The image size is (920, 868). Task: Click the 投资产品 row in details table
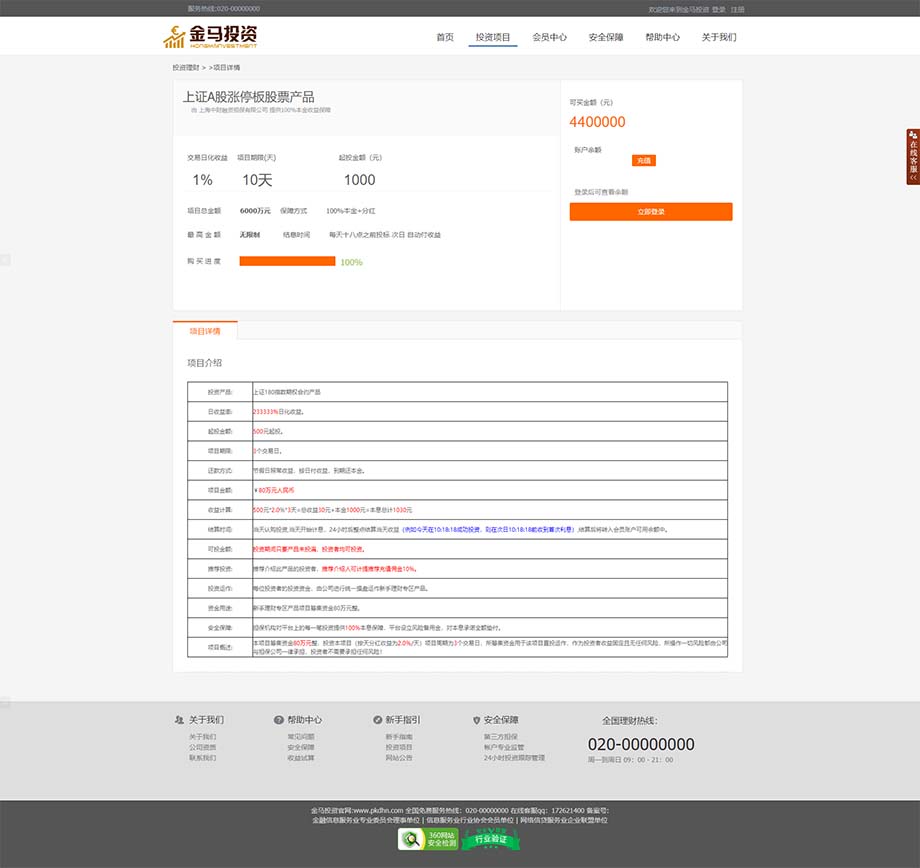[x=457, y=391]
